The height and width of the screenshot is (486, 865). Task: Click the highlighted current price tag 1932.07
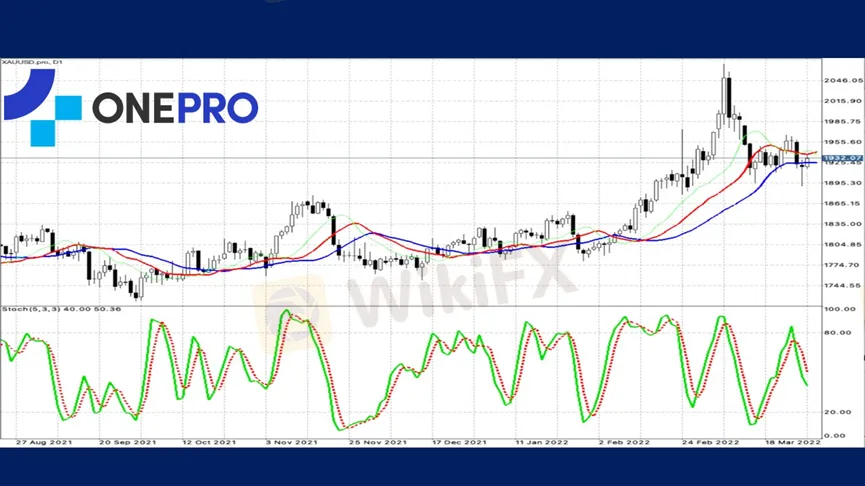tap(842, 158)
